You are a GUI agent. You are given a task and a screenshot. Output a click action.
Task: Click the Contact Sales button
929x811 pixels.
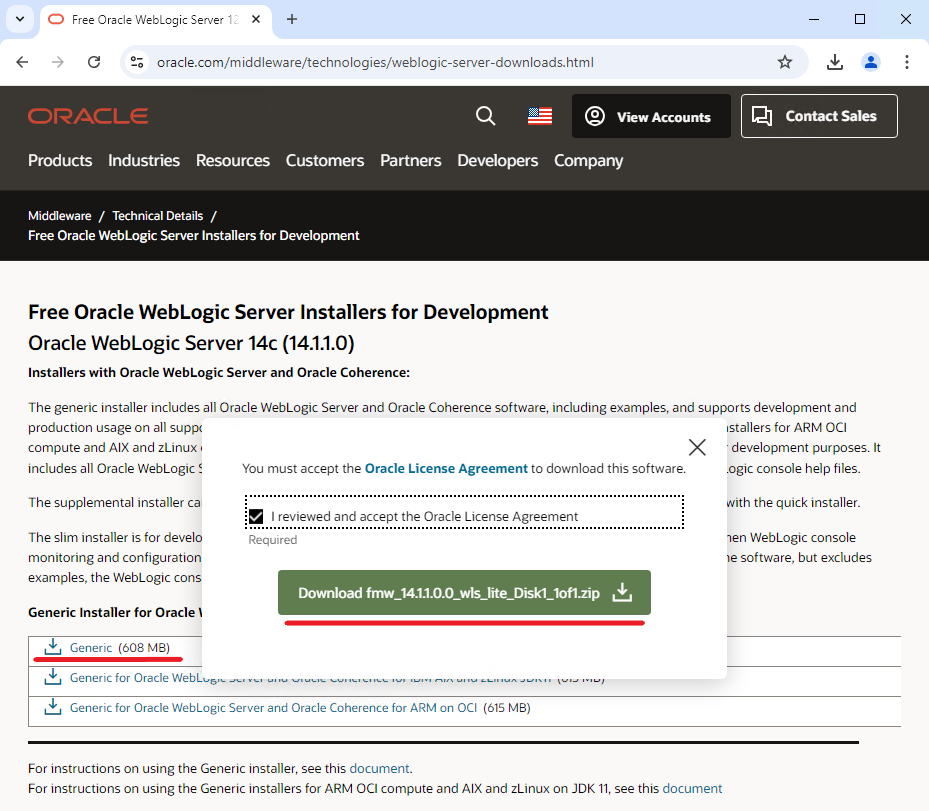819,116
